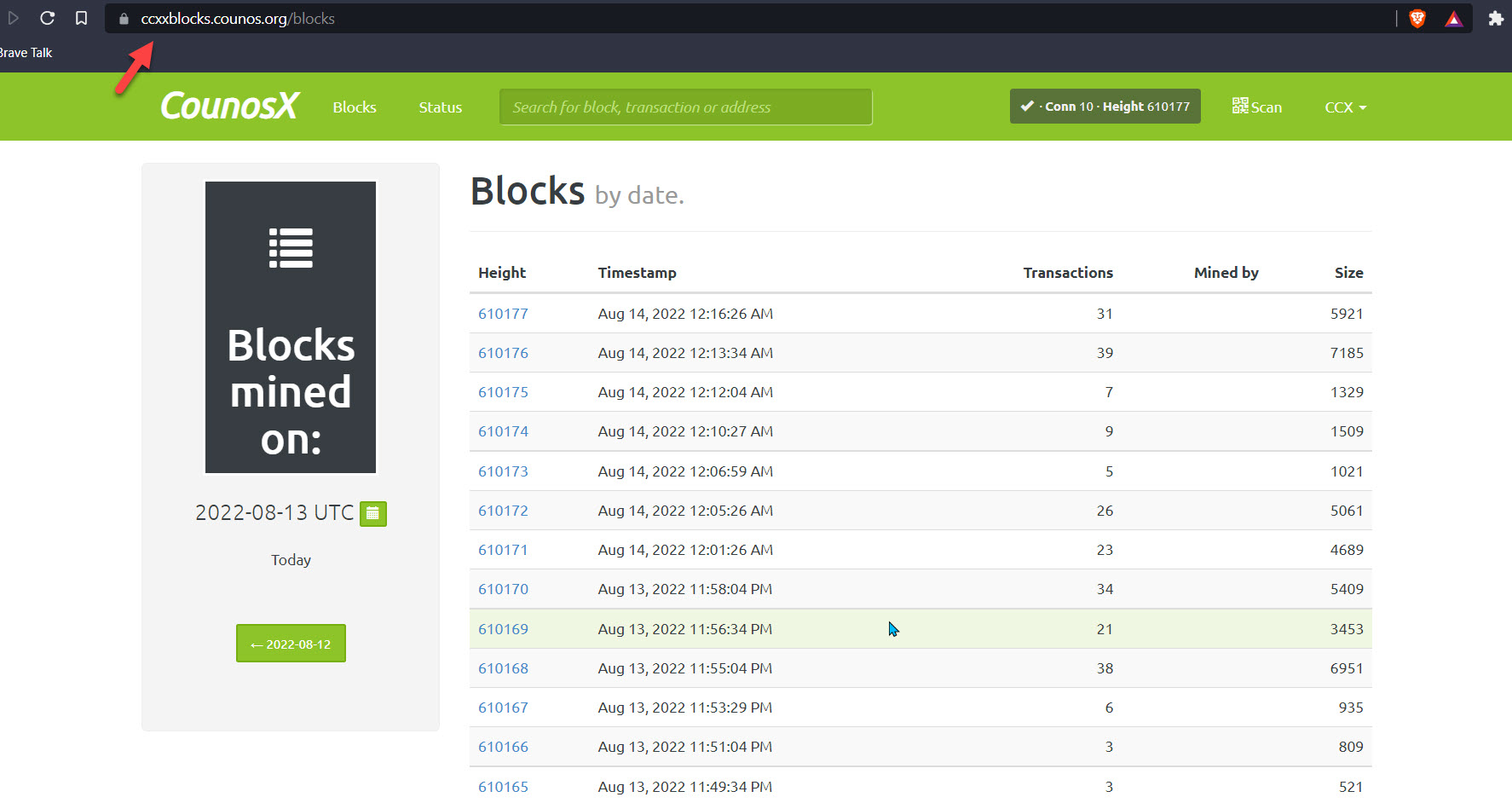Click the Timestamp column header
Screen dimensions: 1512x803
pos(637,273)
